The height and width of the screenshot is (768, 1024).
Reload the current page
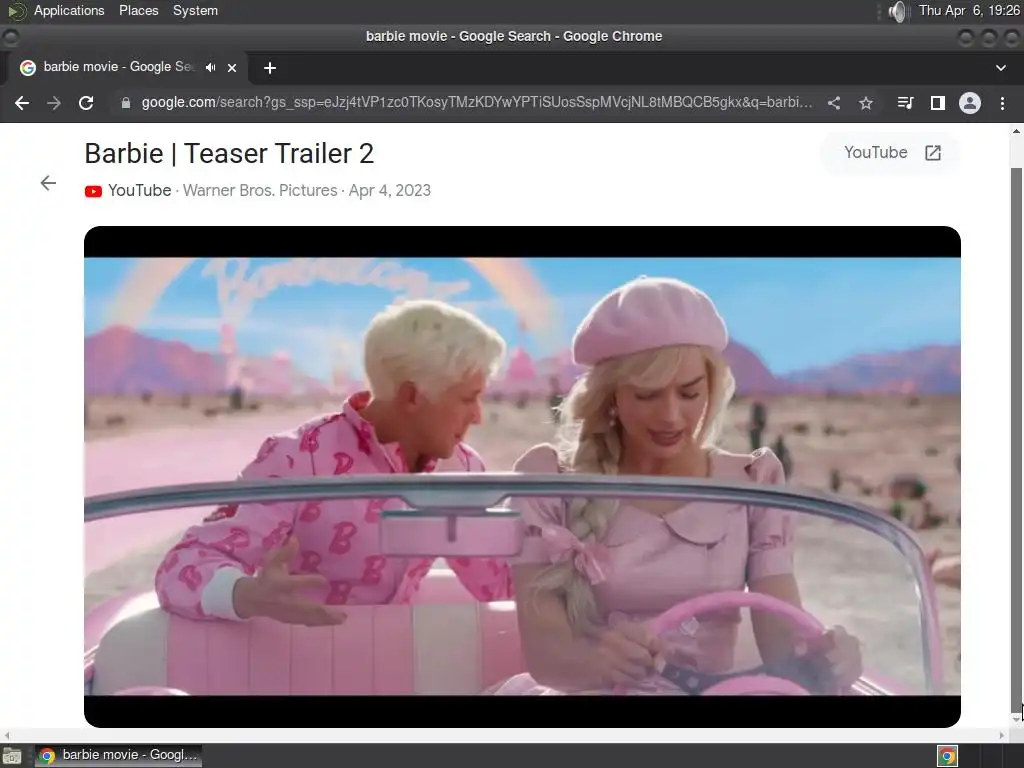(86, 103)
